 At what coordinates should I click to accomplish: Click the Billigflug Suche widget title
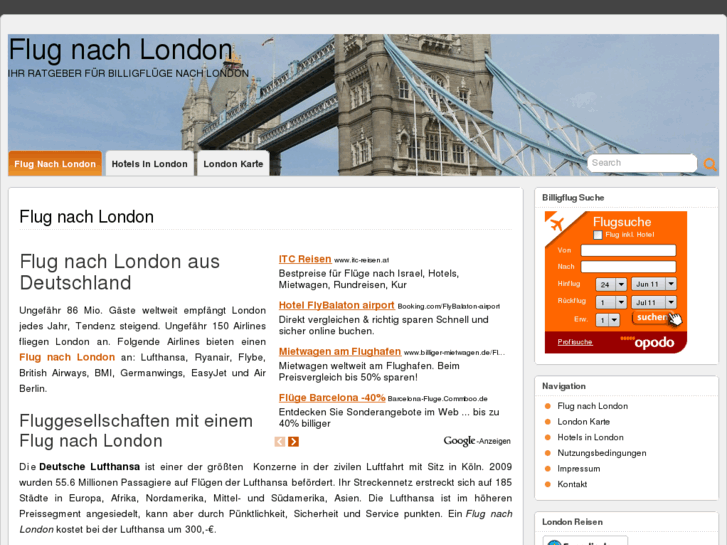[x=573, y=198]
